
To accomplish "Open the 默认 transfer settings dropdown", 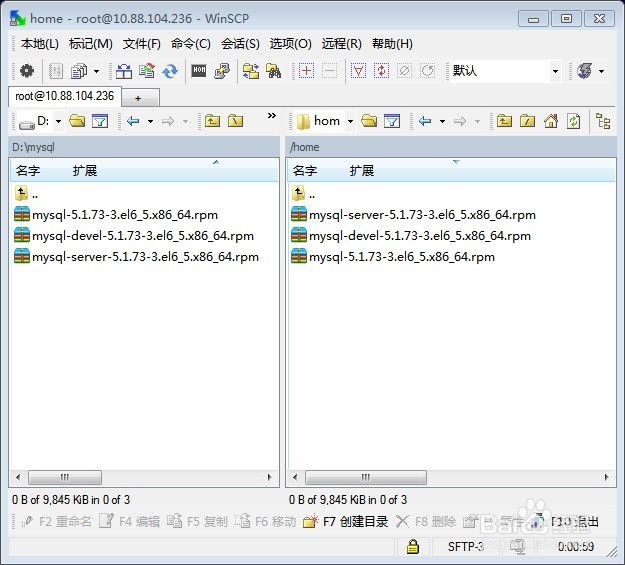I will tap(555, 71).
